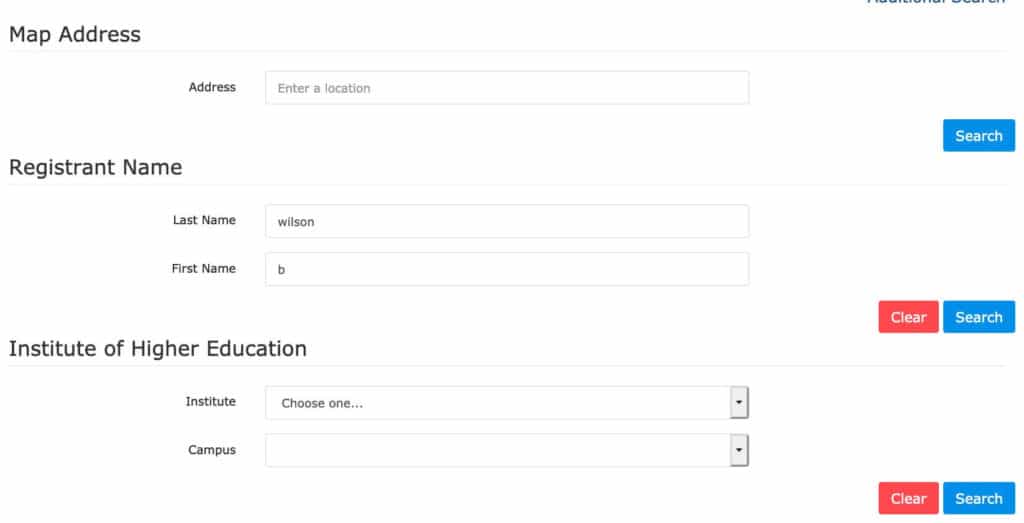Click the Campus field label

point(212,450)
